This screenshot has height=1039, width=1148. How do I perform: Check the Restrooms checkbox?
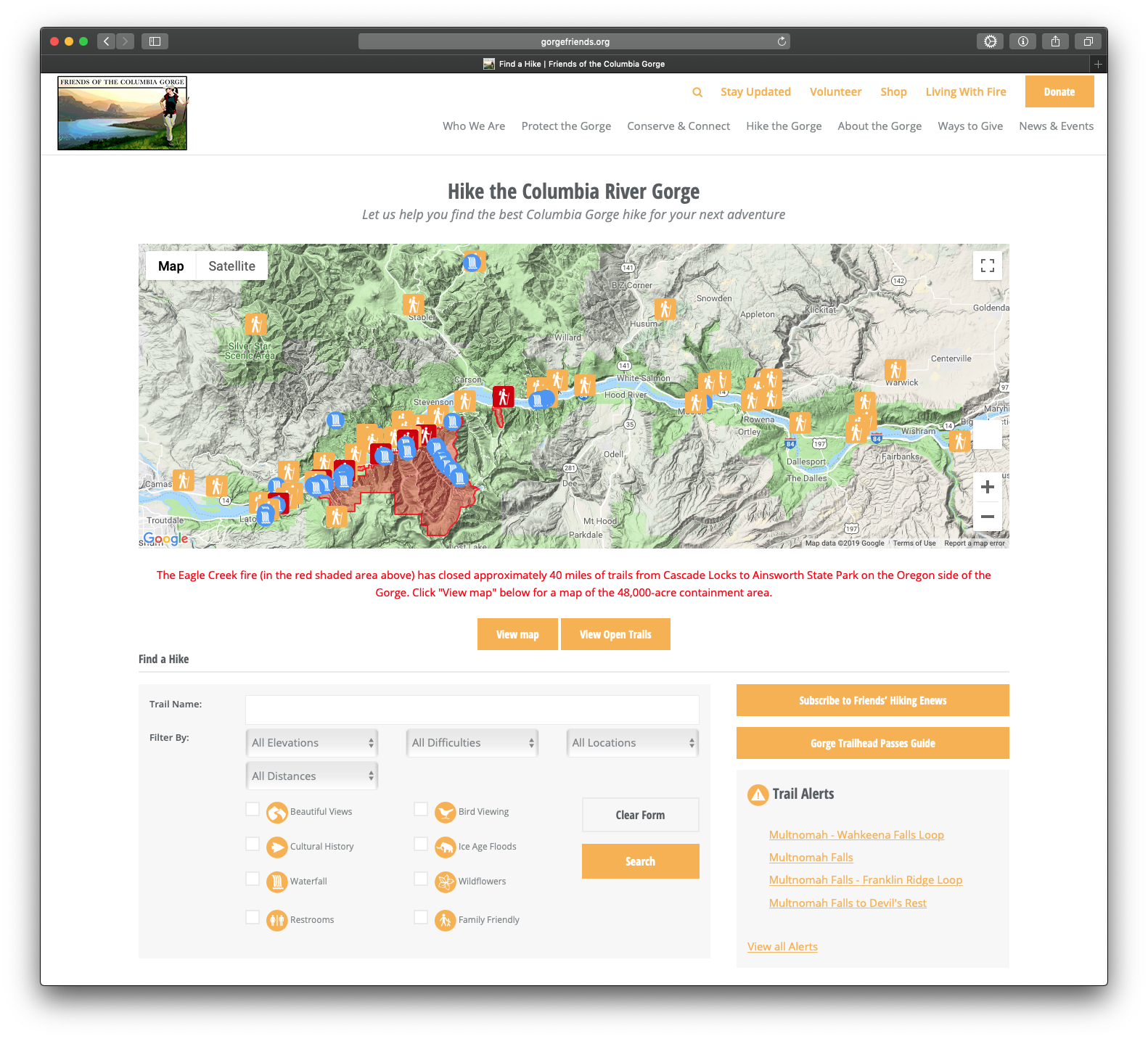(x=253, y=917)
